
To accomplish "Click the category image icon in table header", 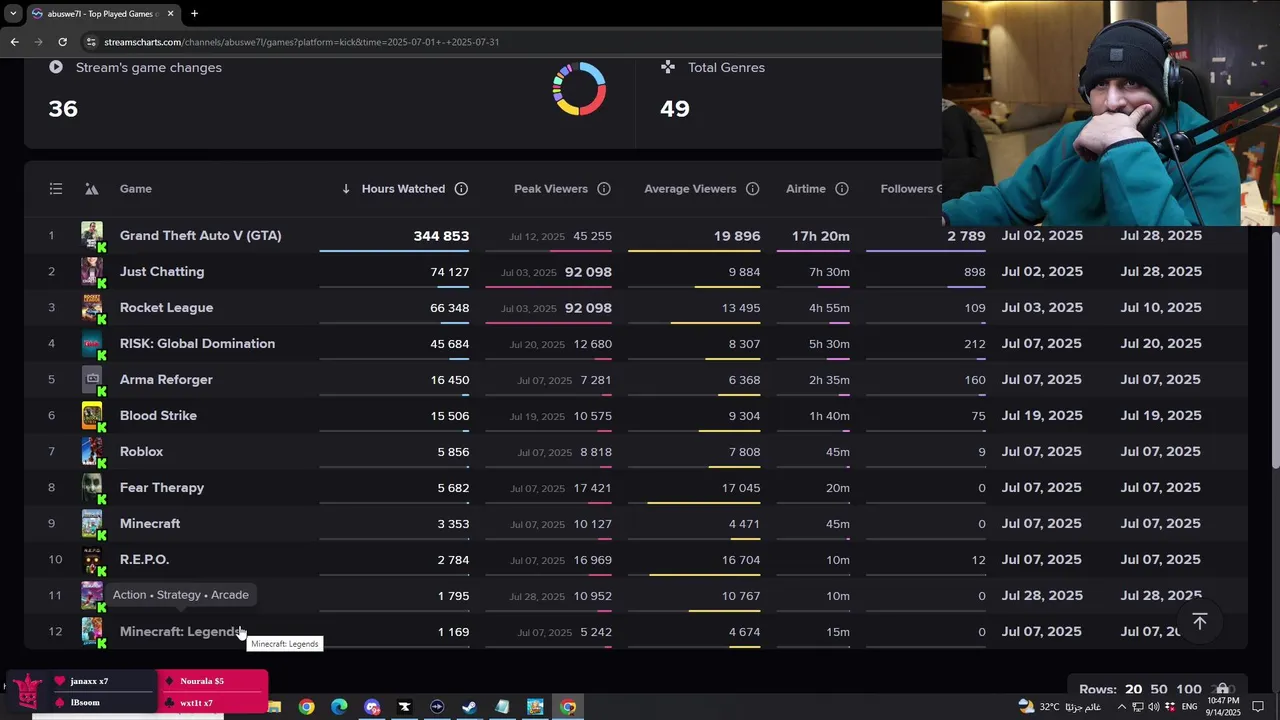I will pos(91,189).
